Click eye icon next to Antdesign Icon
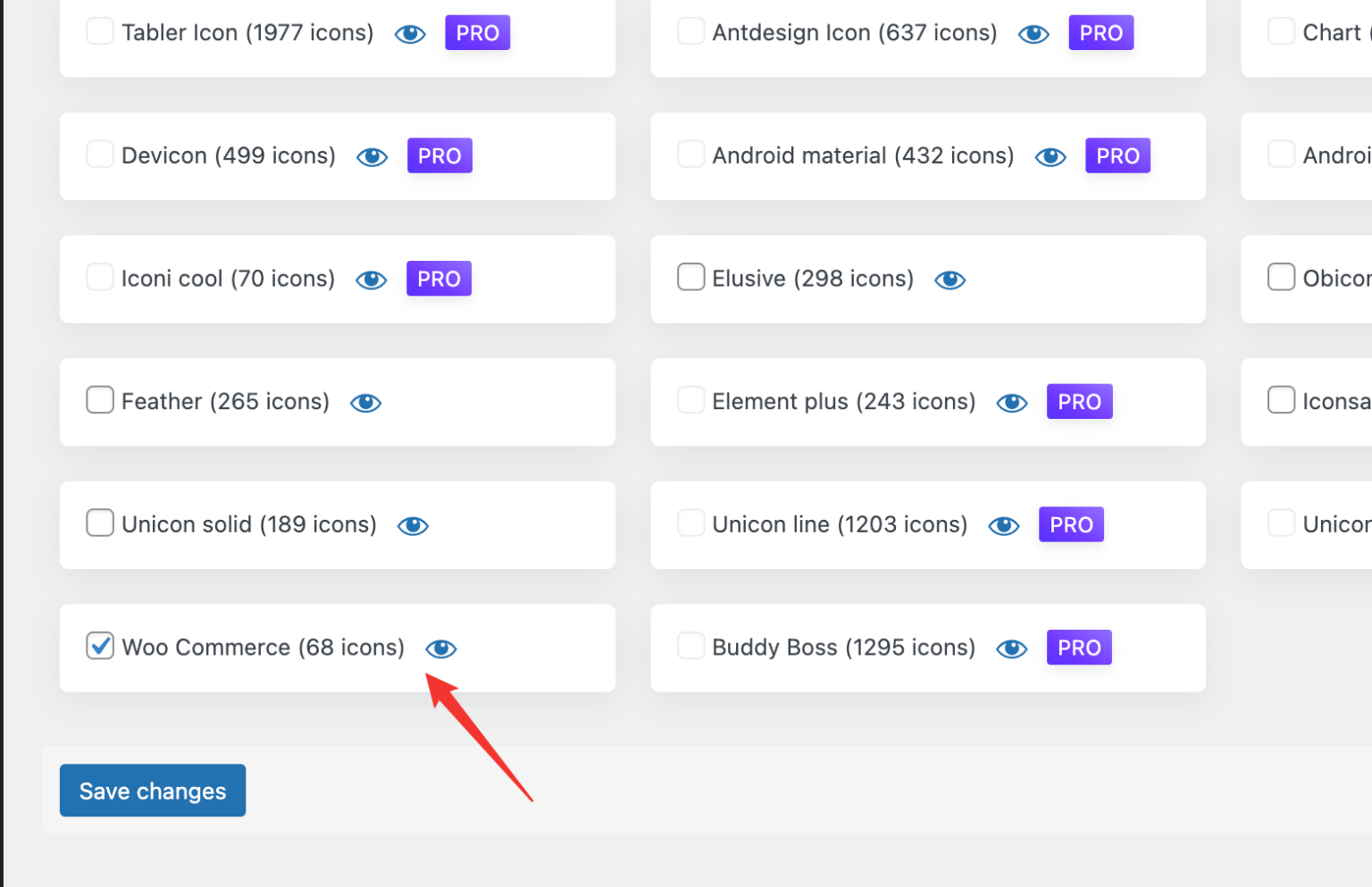The width and height of the screenshot is (1372, 887). pyautogui.click(x=1033, y=34)
